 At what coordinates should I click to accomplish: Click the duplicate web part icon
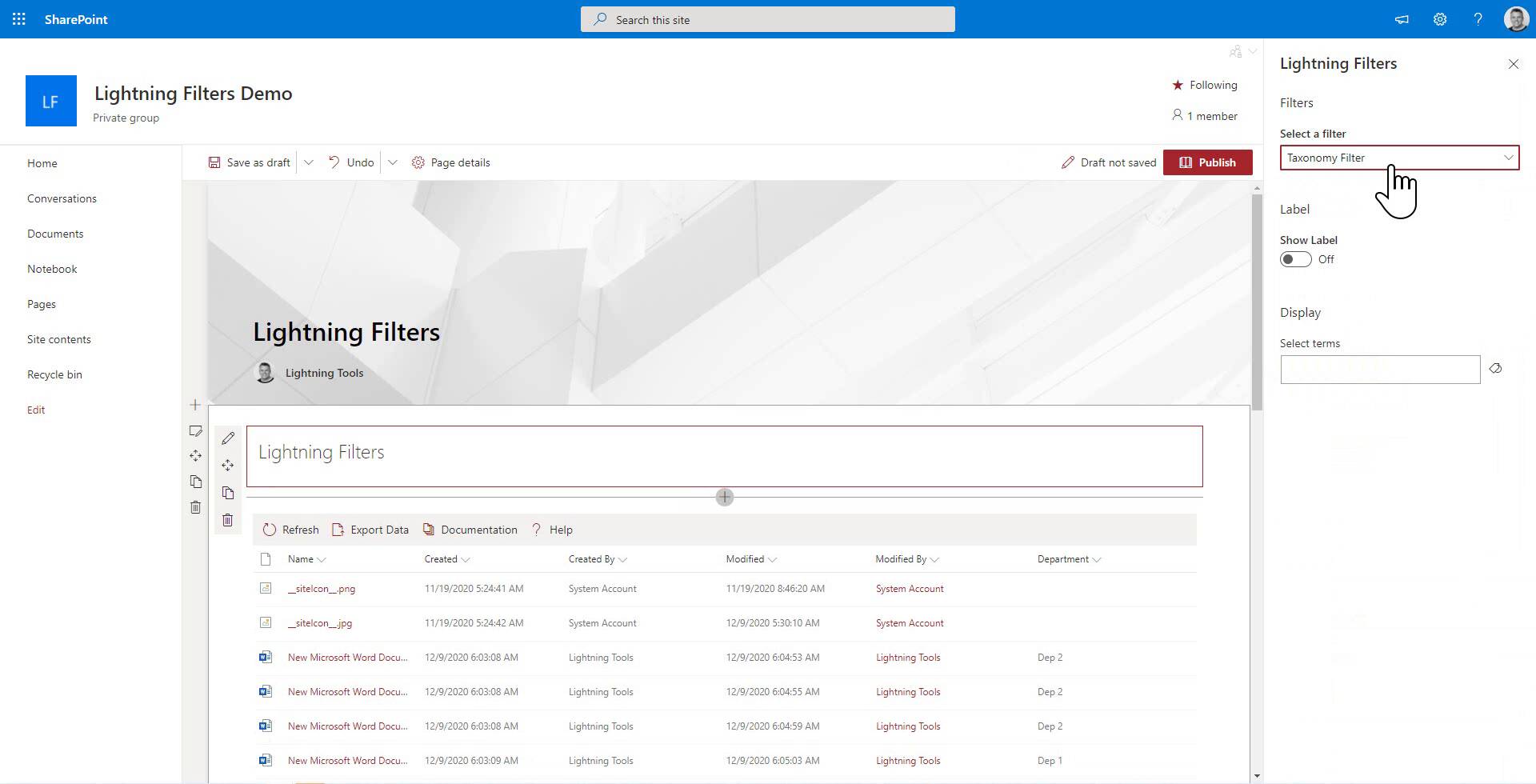tap(228, 493)
